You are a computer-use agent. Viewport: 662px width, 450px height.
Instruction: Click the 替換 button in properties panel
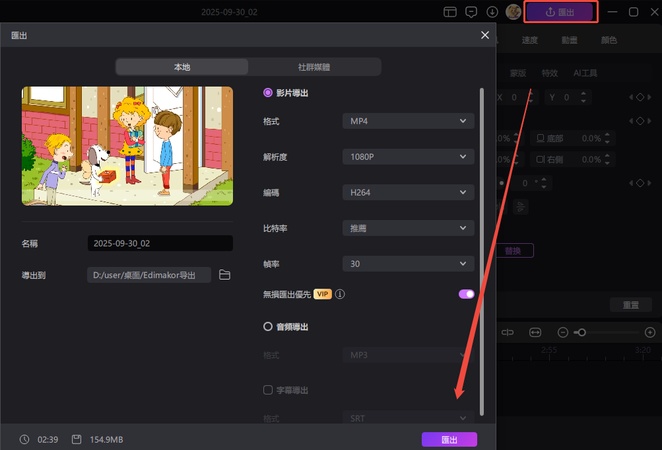coord(513,251)
